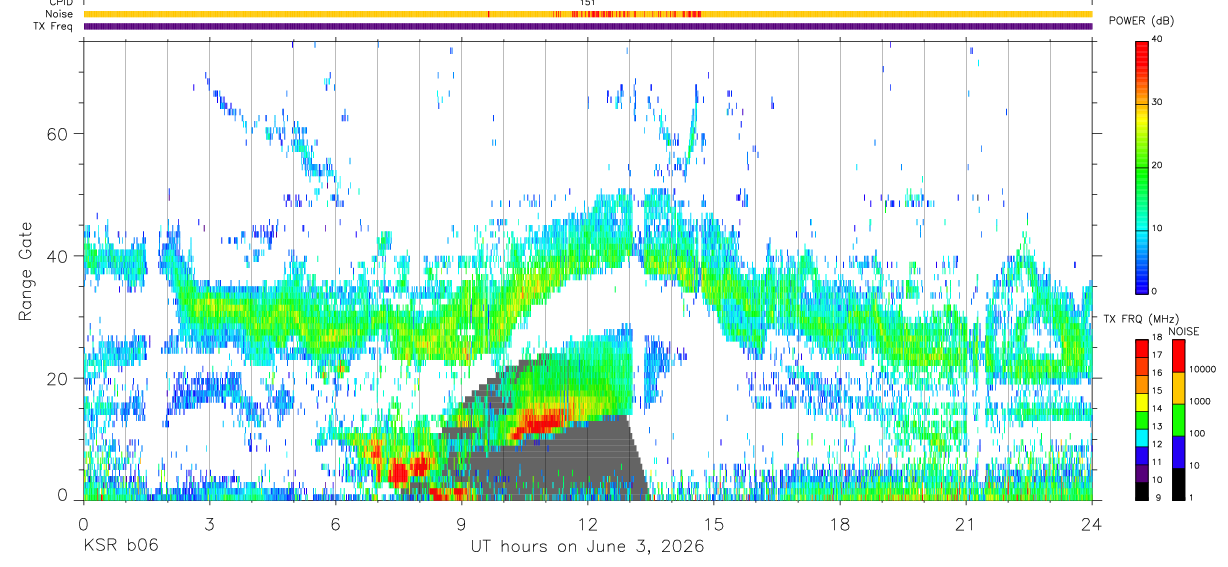Screen dimensions: 1228x567
Task: Click the 1000 tick on the NOISE legend
Action: 1198,401
